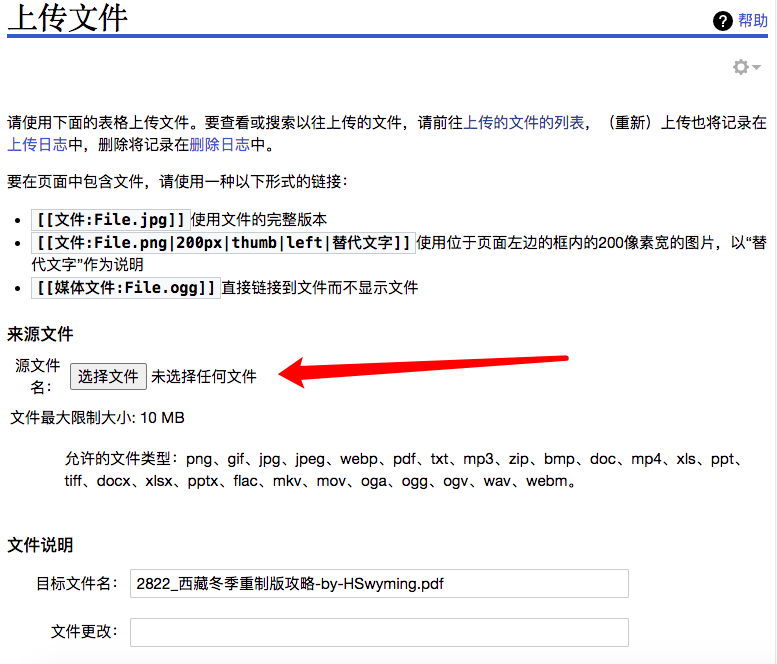Viewport: 777px width, 664px height.
Task: Click the [[媒体文件:File.ogg]] code text
Action: 126,287
